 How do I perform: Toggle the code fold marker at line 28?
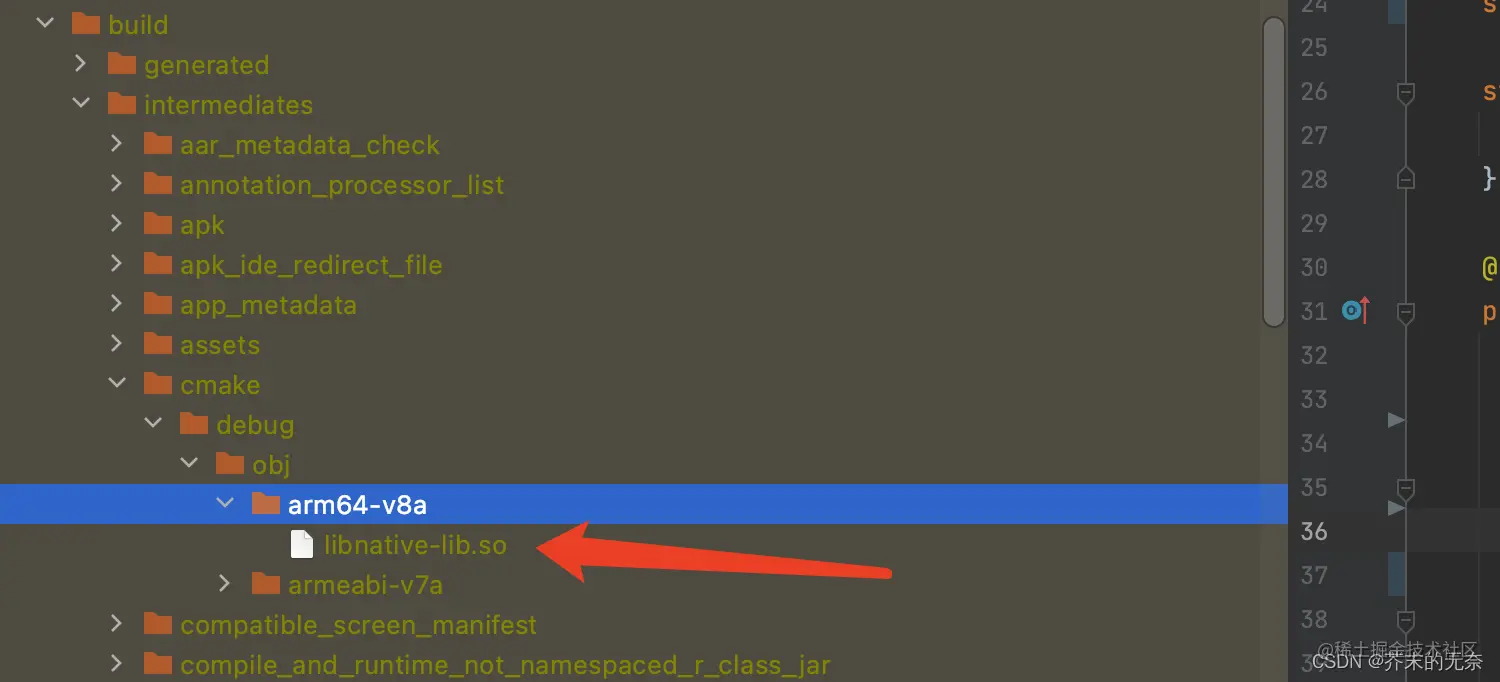point(1405,178)
